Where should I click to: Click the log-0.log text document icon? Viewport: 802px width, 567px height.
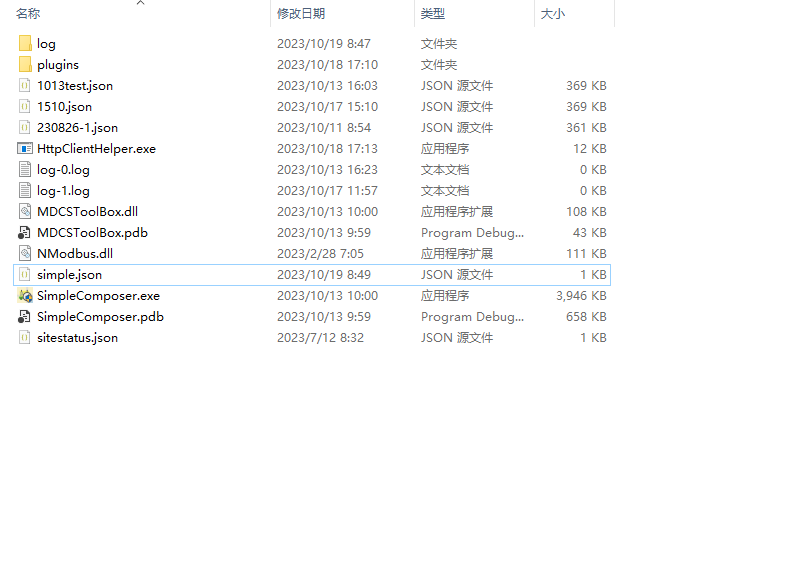pos(25,170)
